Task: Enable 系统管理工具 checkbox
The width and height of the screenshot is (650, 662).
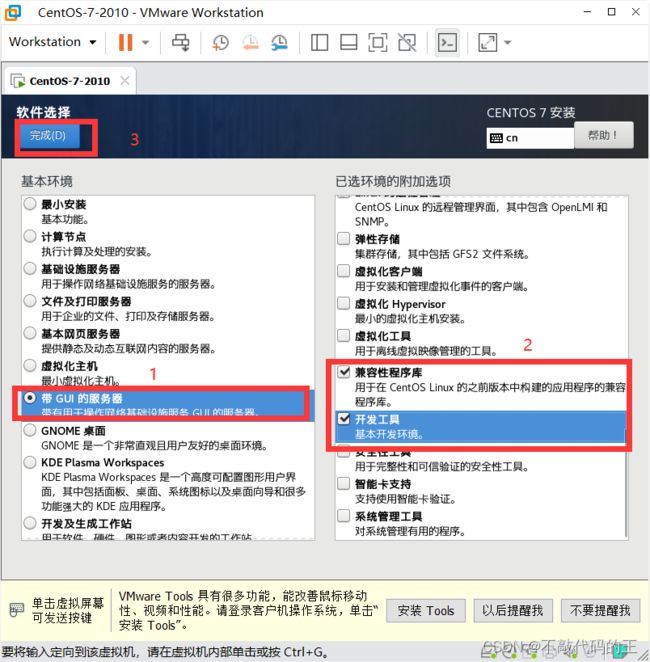Action: point(344,515)
